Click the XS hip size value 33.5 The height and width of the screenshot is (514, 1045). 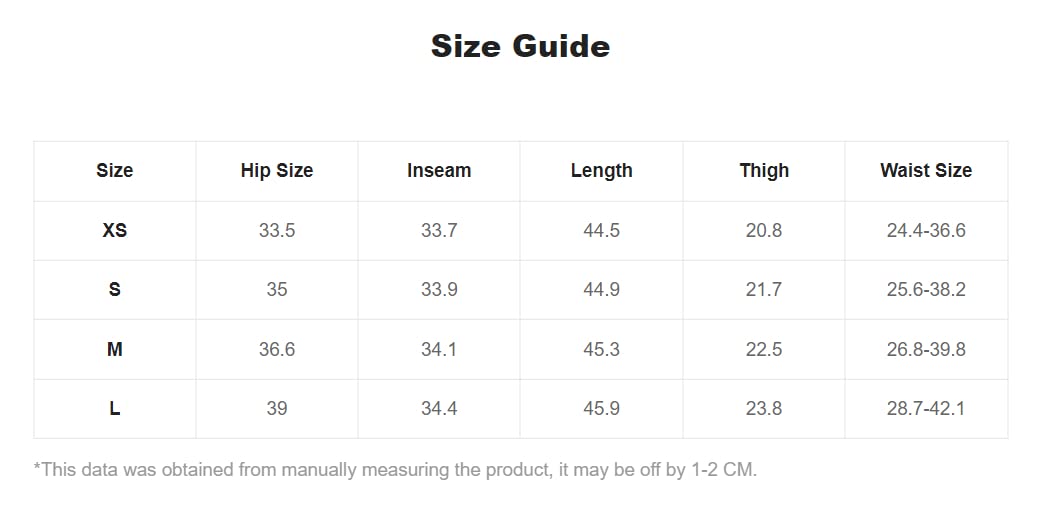pyautogui.click(x=277, y=230)
